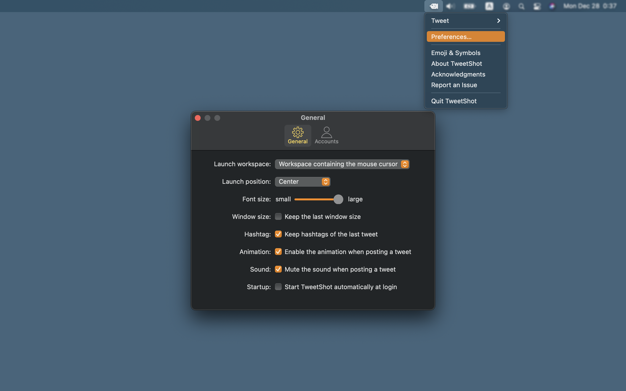This screenshot has height=391, width=626.
Task: Click the 'small' font size label
Action: point(283,199)
